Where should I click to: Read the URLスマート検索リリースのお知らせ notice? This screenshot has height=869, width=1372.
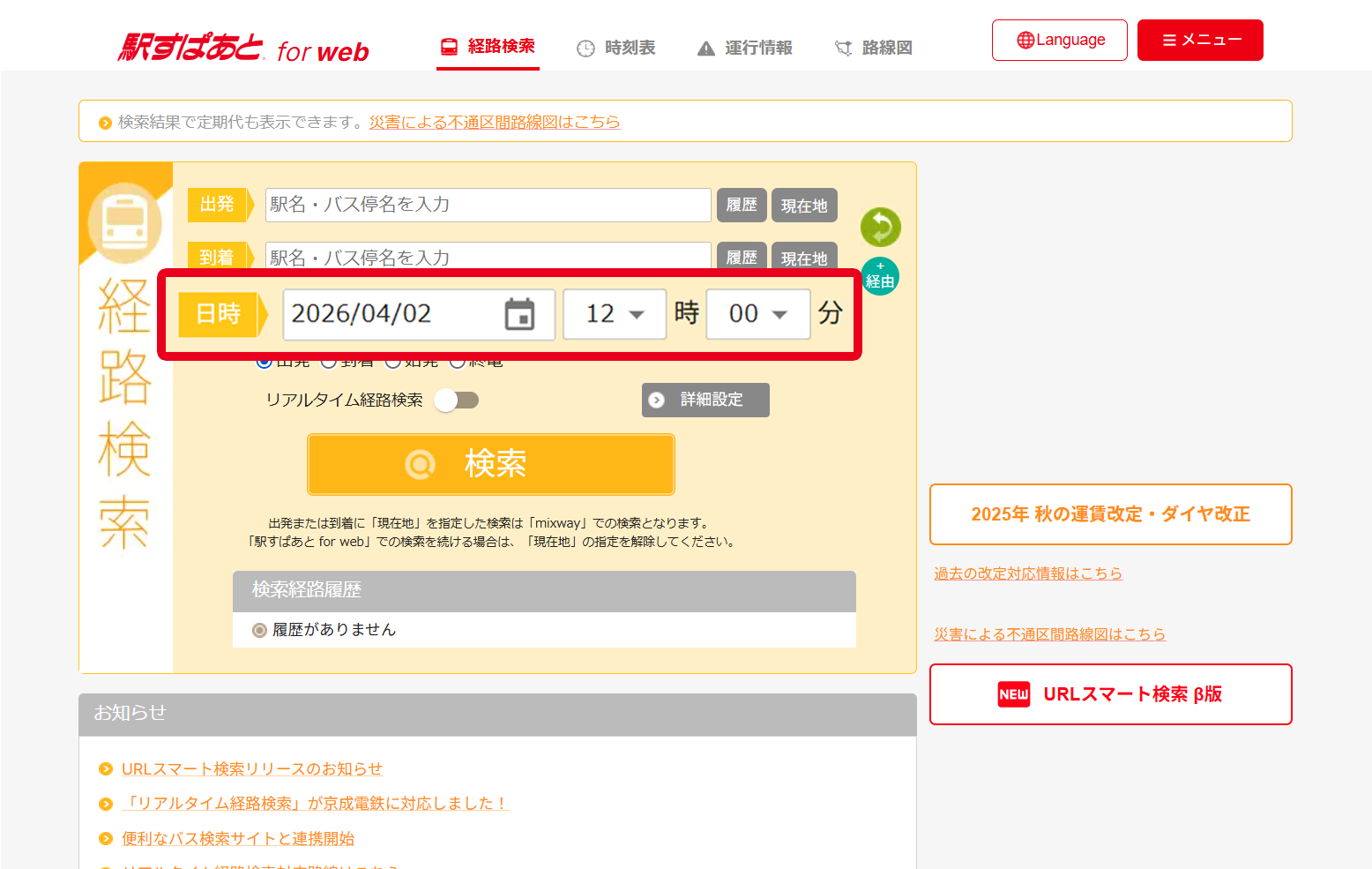[252, 769]
